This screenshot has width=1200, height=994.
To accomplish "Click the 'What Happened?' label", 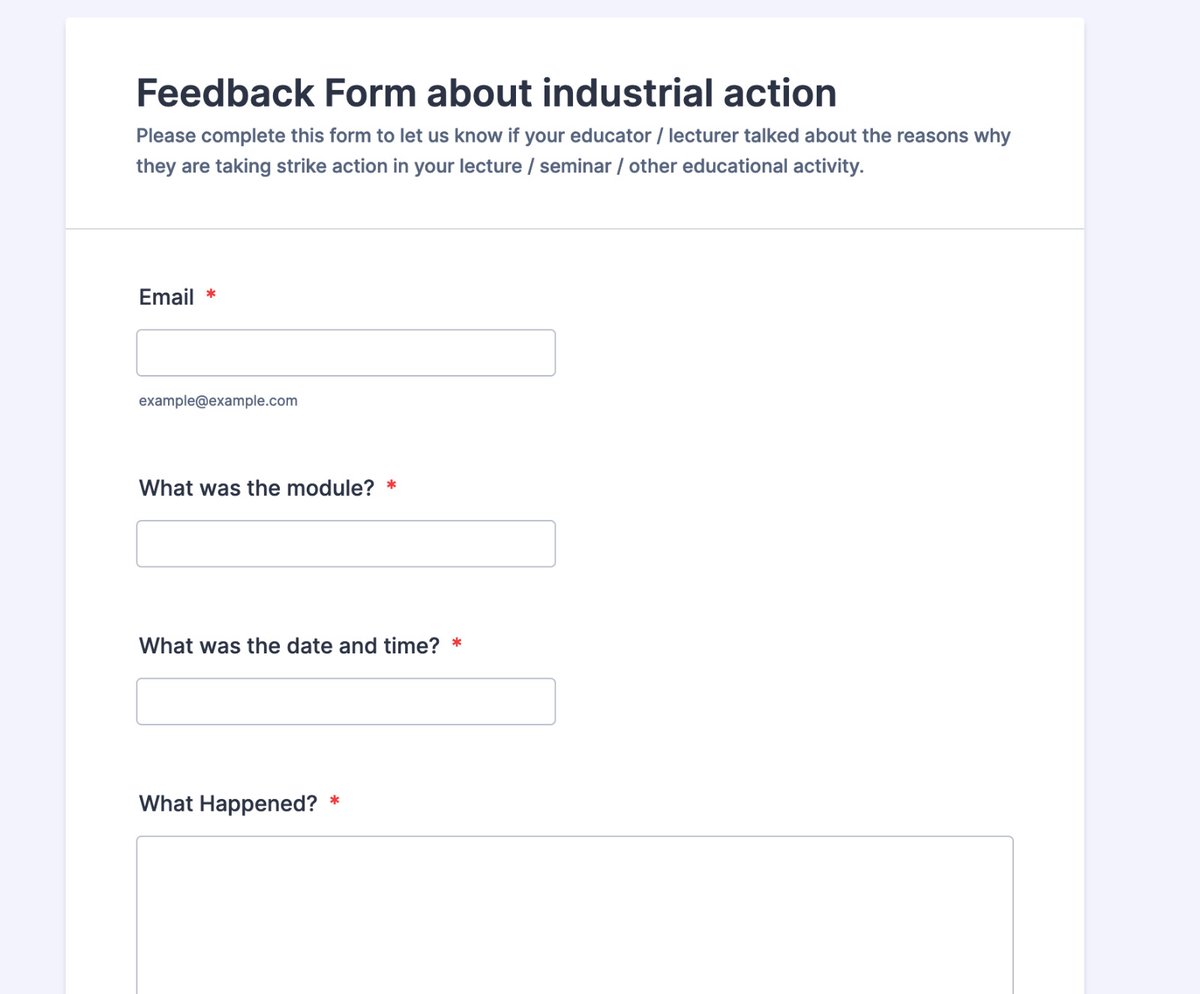I will click(228, 804).
